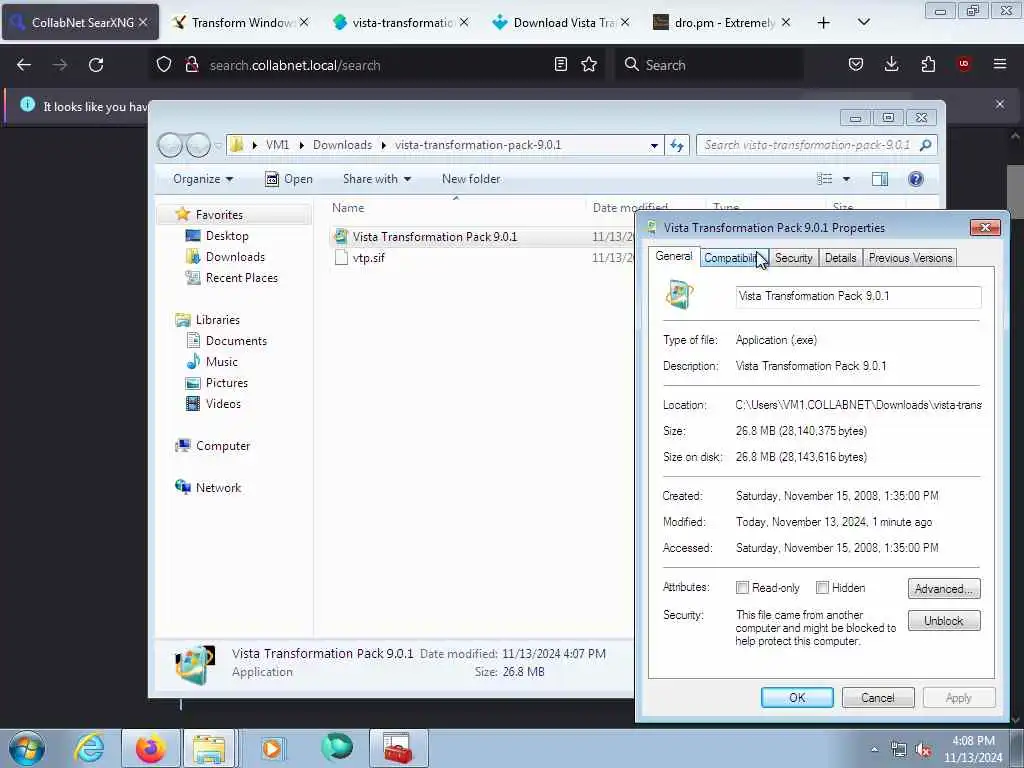
Task: Open the Organize dropdown menu
Action: pyautogui.click(x=202, y=179)
